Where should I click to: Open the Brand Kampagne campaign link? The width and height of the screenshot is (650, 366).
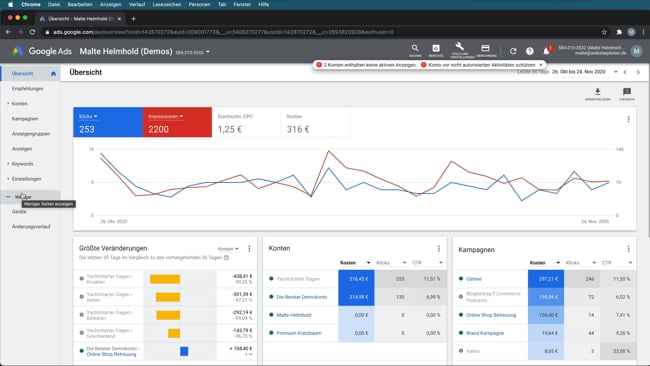coord(485,333)
